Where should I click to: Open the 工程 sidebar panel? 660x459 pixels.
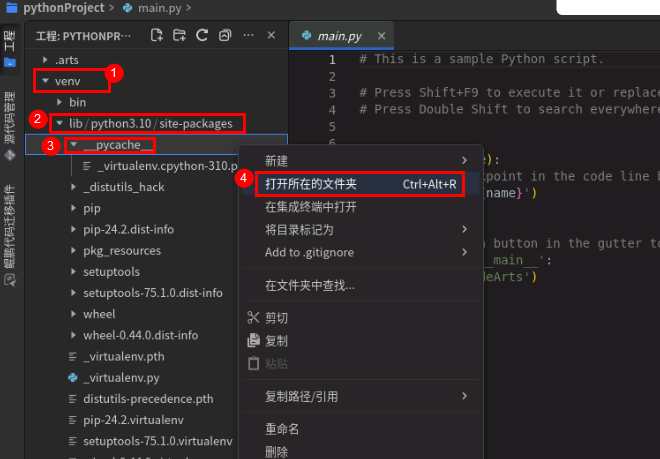tap(10, 49)
